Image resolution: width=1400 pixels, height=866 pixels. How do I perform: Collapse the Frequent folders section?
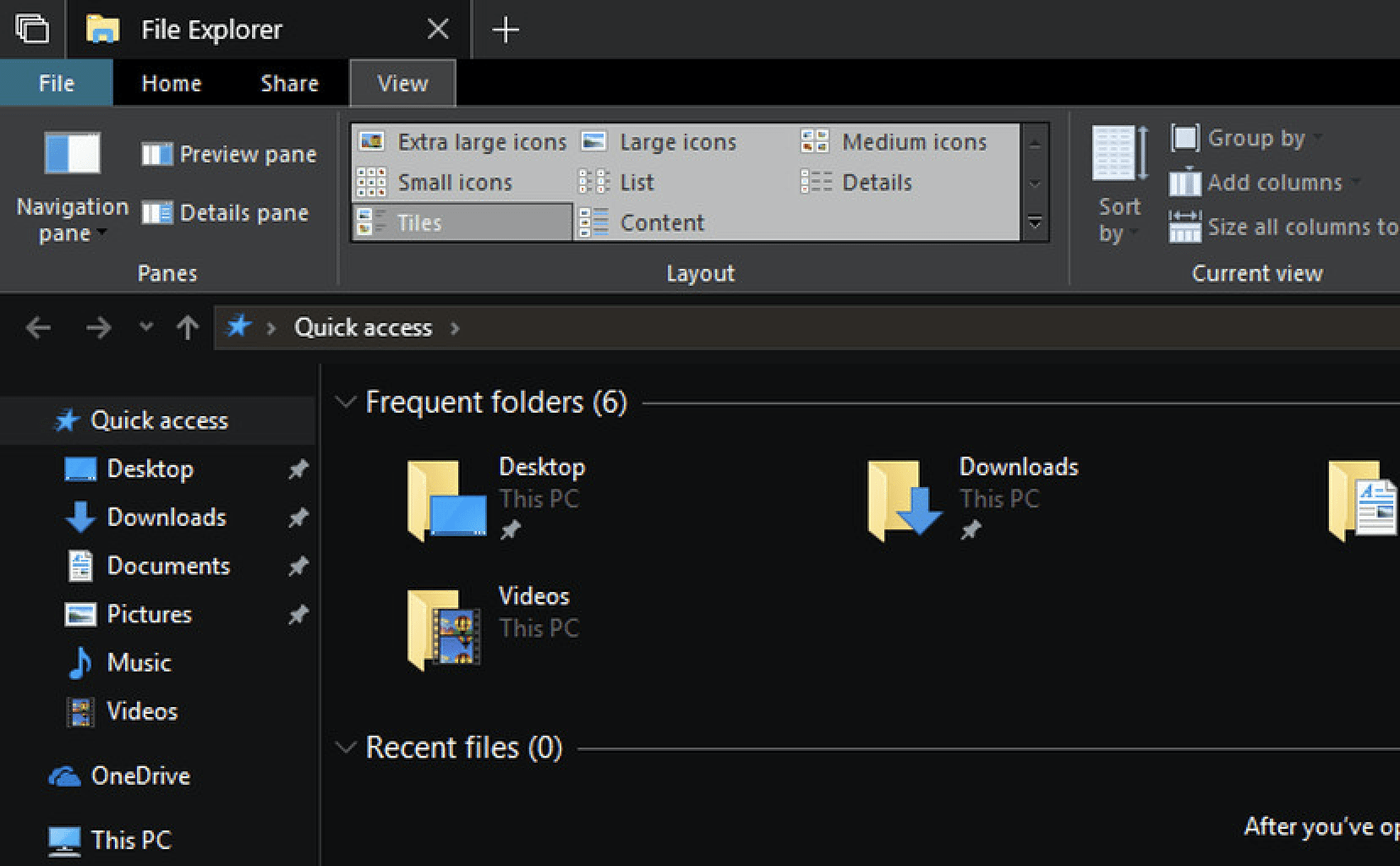pos(345,403)
